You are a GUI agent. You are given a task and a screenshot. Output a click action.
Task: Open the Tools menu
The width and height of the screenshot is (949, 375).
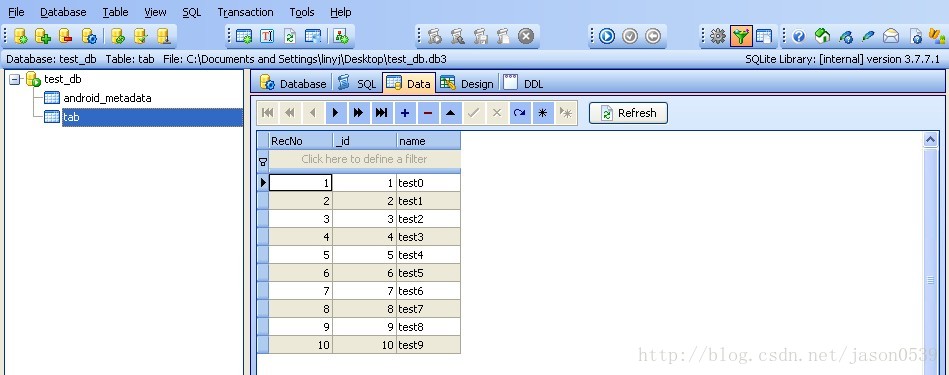point(301,12)
